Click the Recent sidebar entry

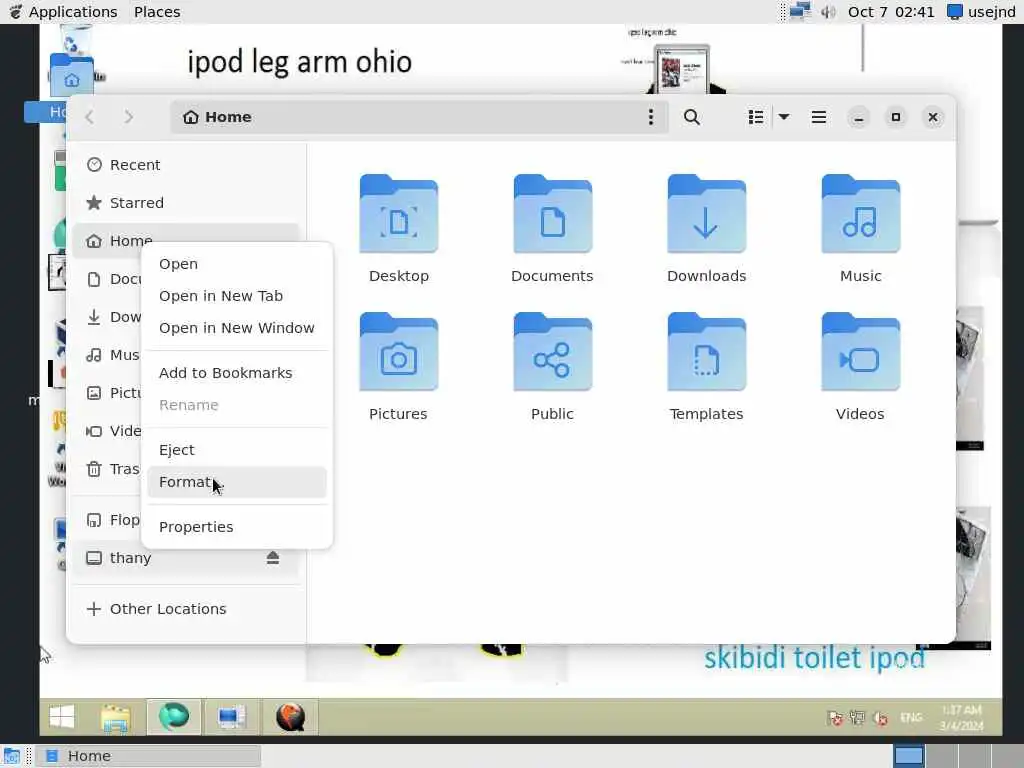186,165
